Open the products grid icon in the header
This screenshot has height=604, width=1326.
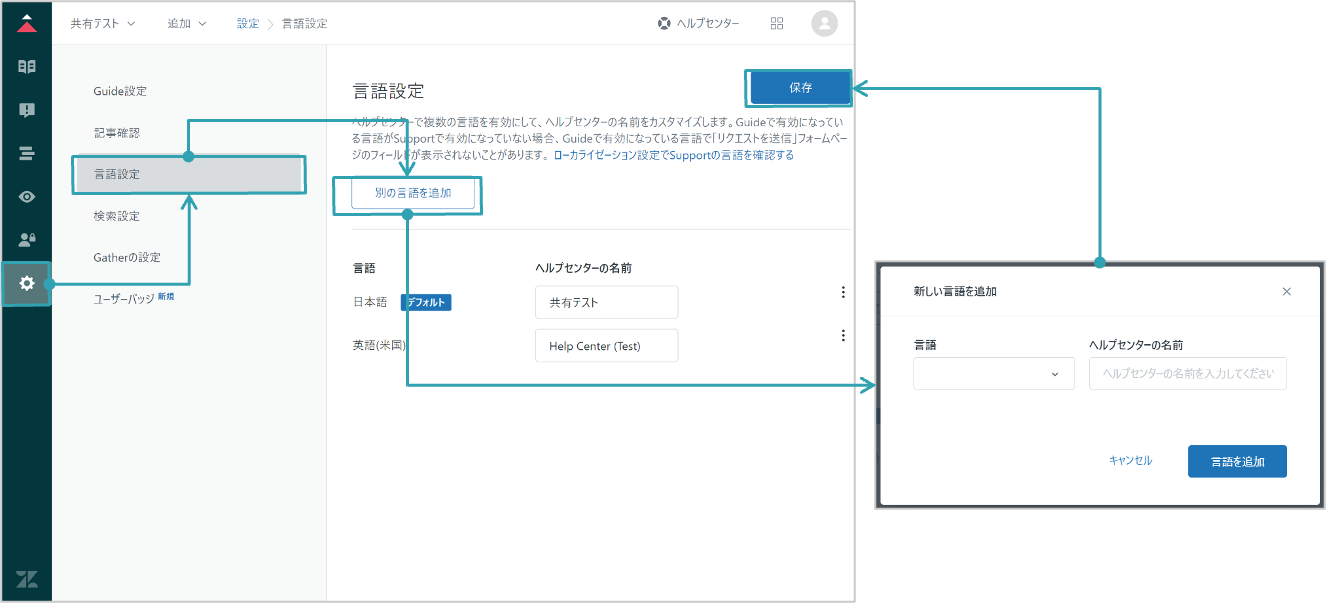pos(777,23)
